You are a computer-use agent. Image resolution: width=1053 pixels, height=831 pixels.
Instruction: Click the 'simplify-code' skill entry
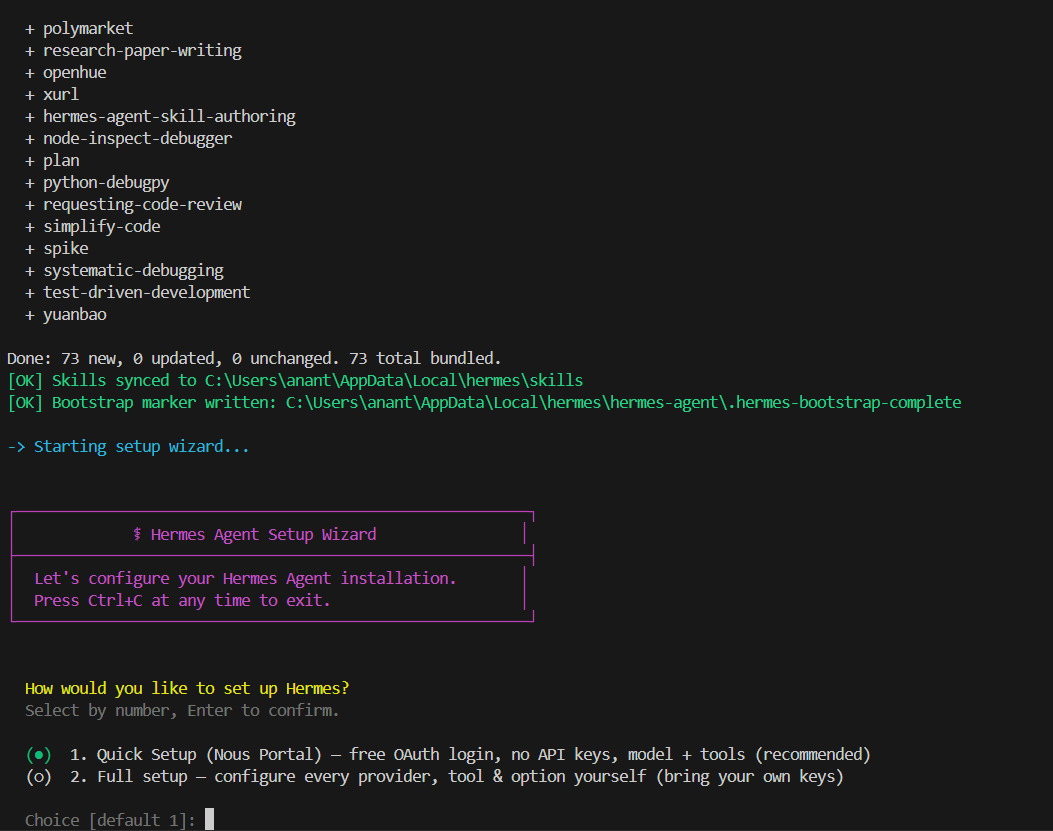click(101, 226)
